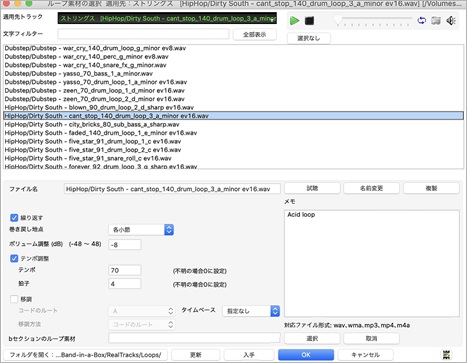Viewport: 467px width, 363px height.
Task: Select war_cry_140_snare_fx_g_minor.wav
Action: 233,65
